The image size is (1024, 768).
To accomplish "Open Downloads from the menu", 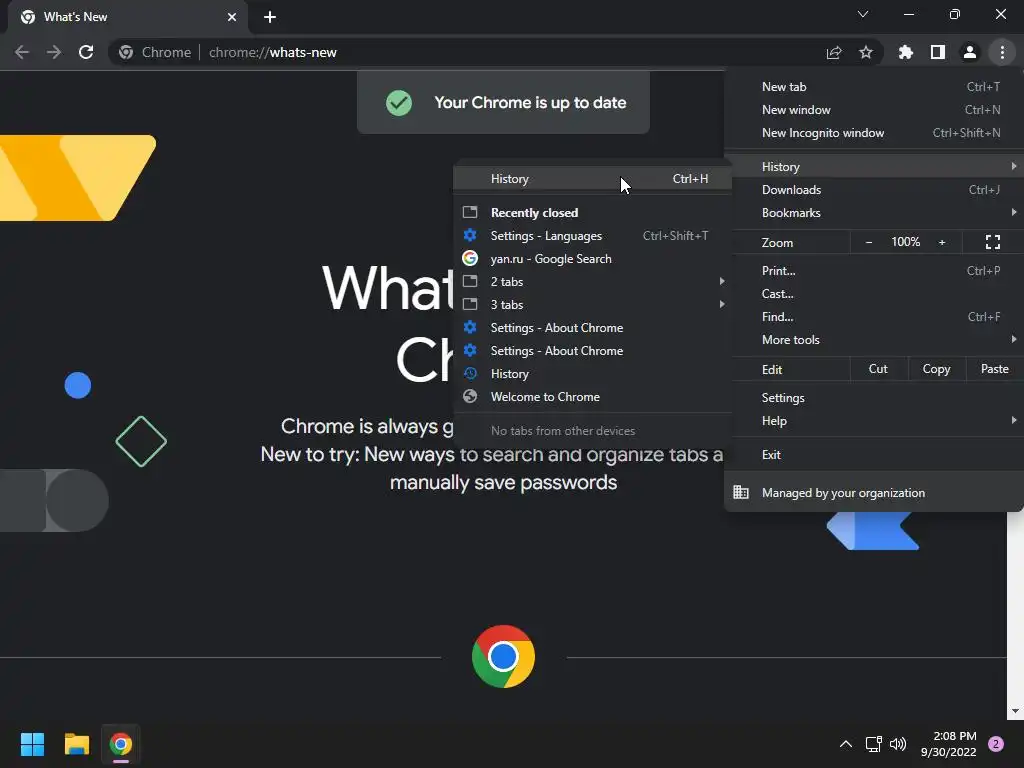I will click(x=876, y=189).
